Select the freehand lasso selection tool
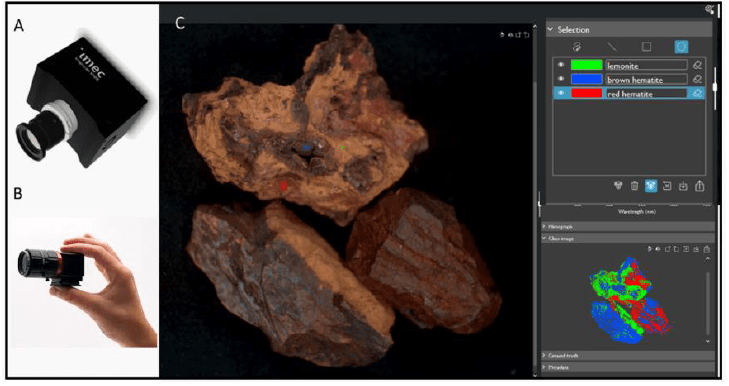Image resolution: width=729 pixels, height=386 pixels. [x=577, y=47]
